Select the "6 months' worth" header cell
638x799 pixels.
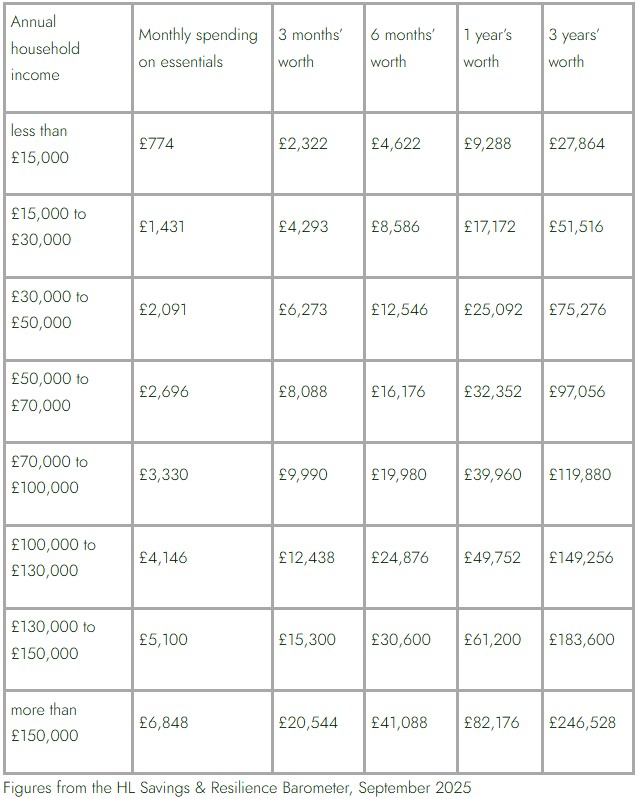(403, 48)
